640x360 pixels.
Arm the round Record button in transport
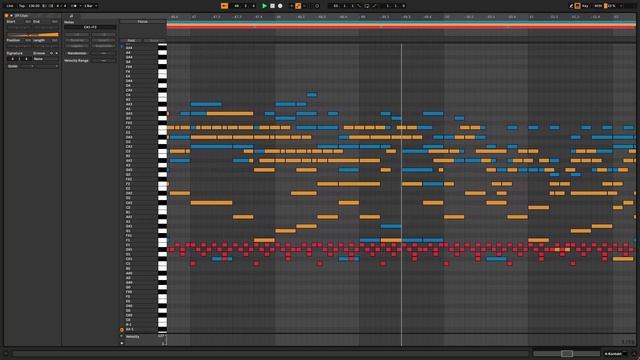point(280,6)
